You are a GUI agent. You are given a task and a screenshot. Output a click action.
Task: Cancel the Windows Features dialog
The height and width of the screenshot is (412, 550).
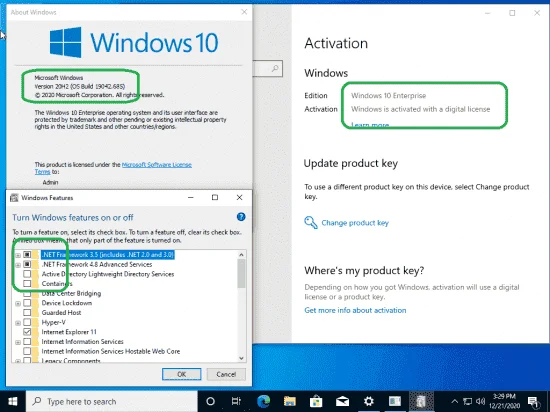(226, 374)
